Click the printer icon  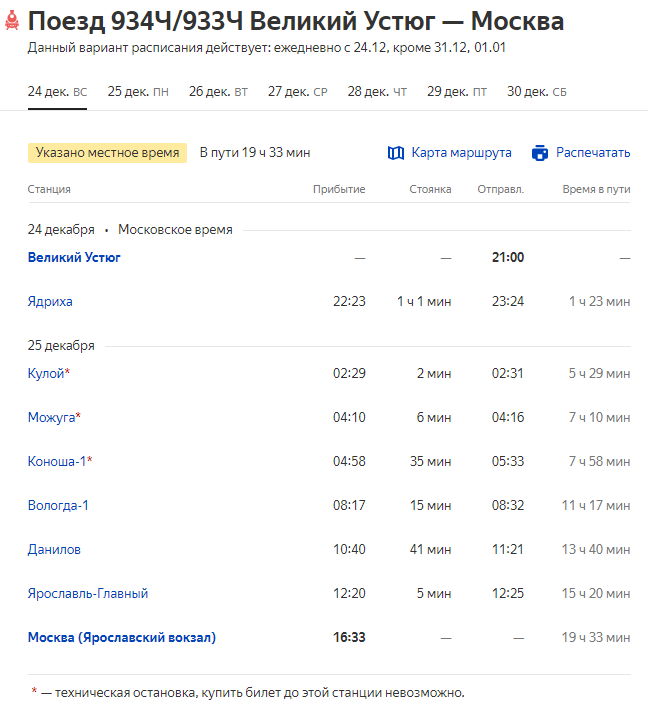pyautogui.click(x=540, y=153)
